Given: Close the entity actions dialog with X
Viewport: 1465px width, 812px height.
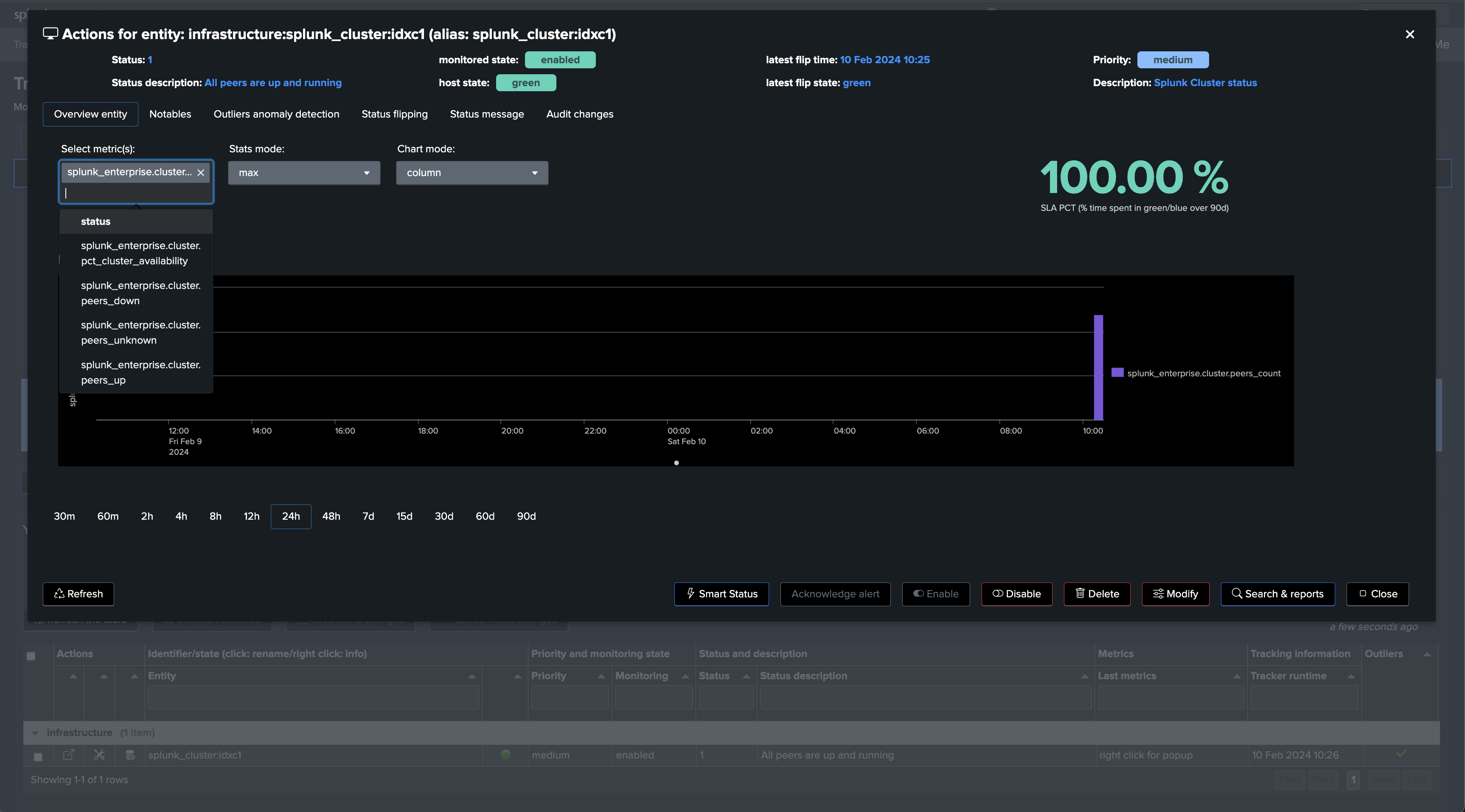Looking at the screenshot, I should pos(1409,35).
